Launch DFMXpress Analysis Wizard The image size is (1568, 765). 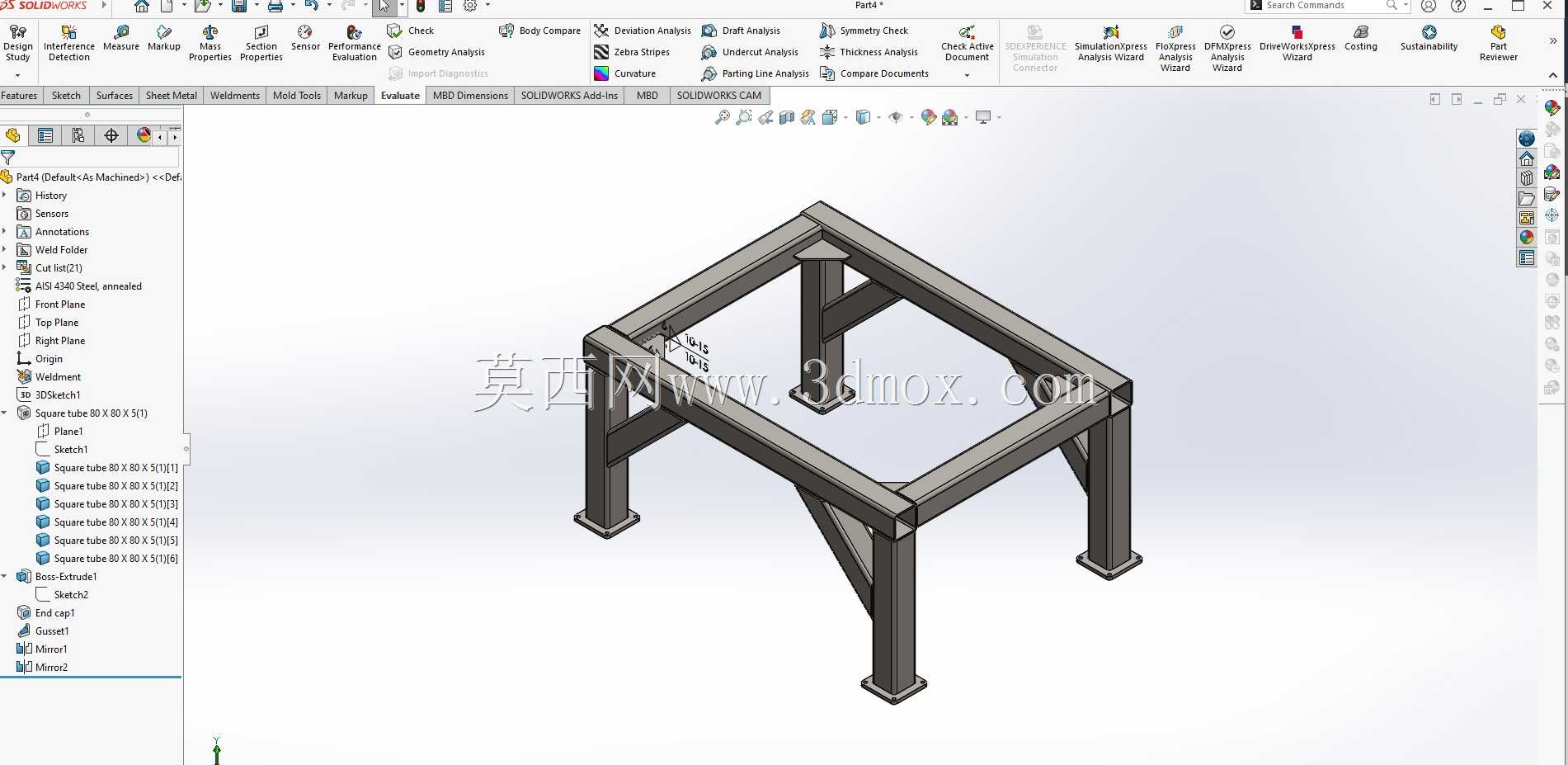click(x=1227, y=48)
